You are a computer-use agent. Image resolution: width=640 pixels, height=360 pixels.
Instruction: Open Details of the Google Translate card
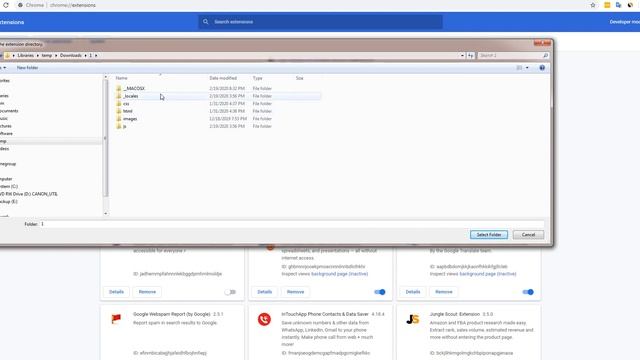(x=413, y=292)
